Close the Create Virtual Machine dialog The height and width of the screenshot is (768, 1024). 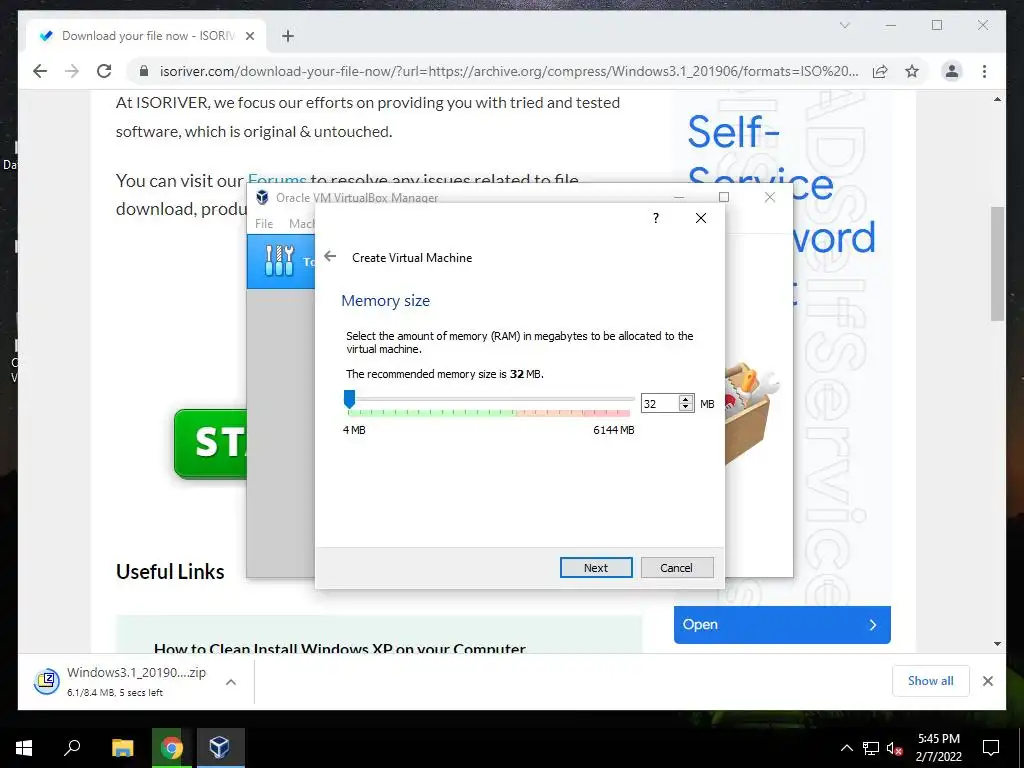[701, 218]
